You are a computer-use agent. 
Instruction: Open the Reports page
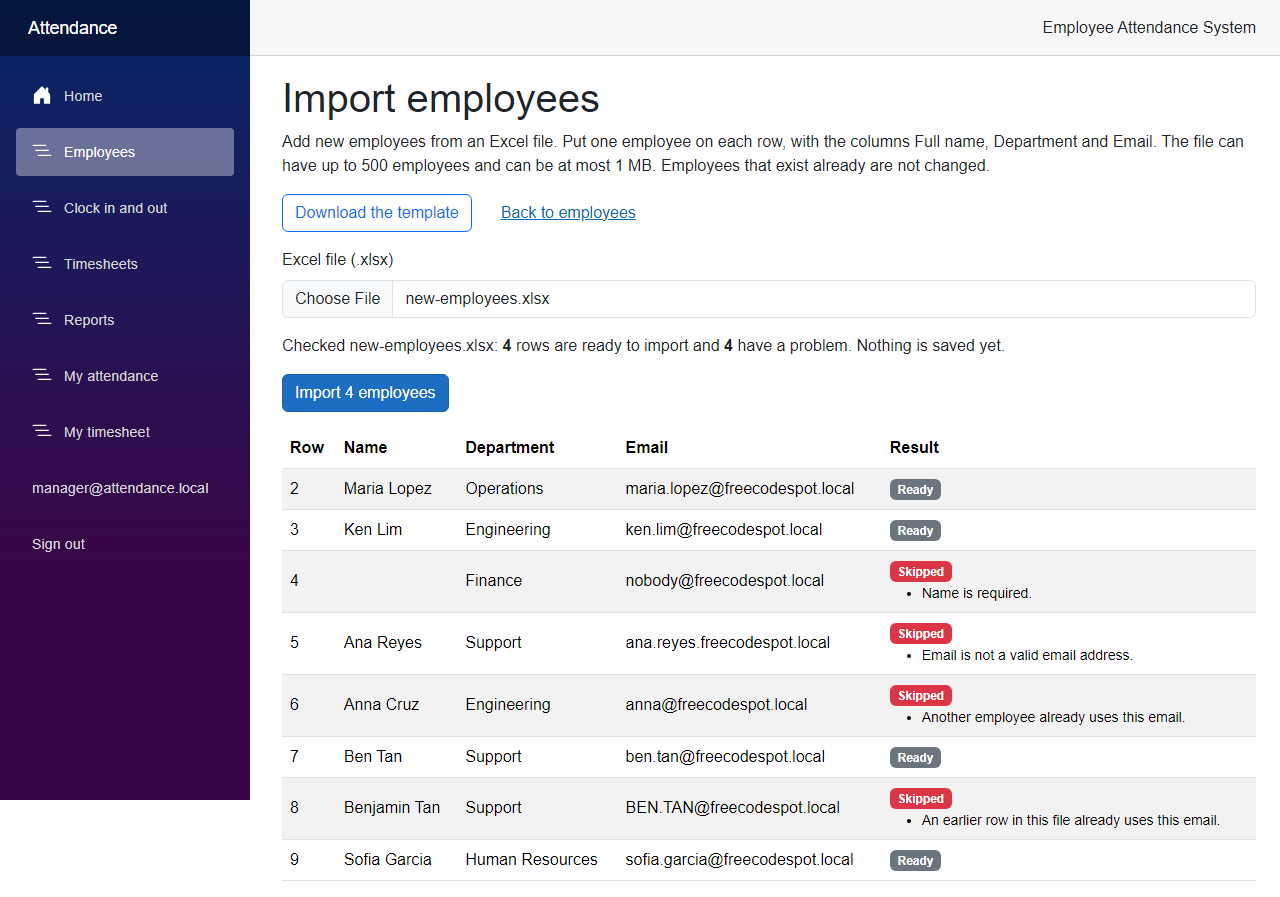click(x=89, y=320)
